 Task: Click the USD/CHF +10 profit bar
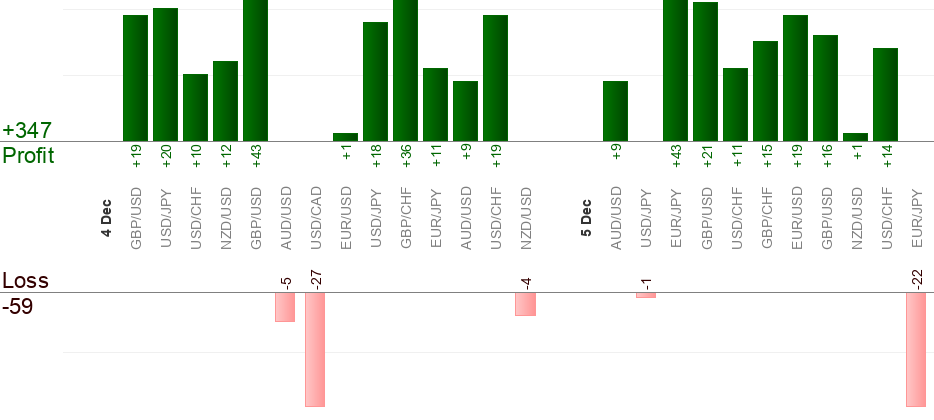coord(195,107)
